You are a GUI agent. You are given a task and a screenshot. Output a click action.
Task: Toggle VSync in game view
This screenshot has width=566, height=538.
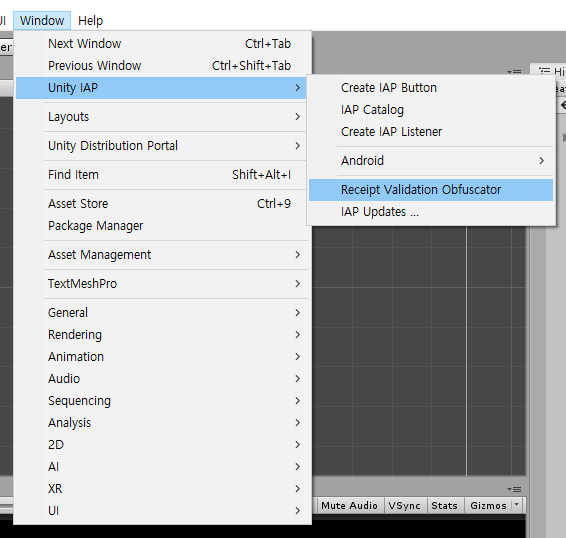click(x=404, y=506)
